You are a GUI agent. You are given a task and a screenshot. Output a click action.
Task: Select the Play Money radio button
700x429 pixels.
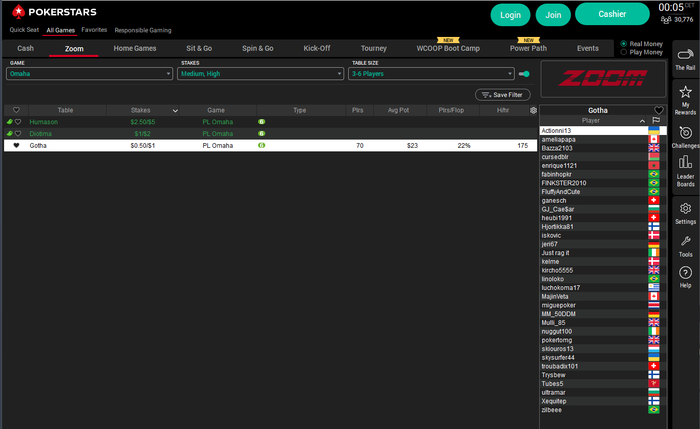click(x=625, y=52)
